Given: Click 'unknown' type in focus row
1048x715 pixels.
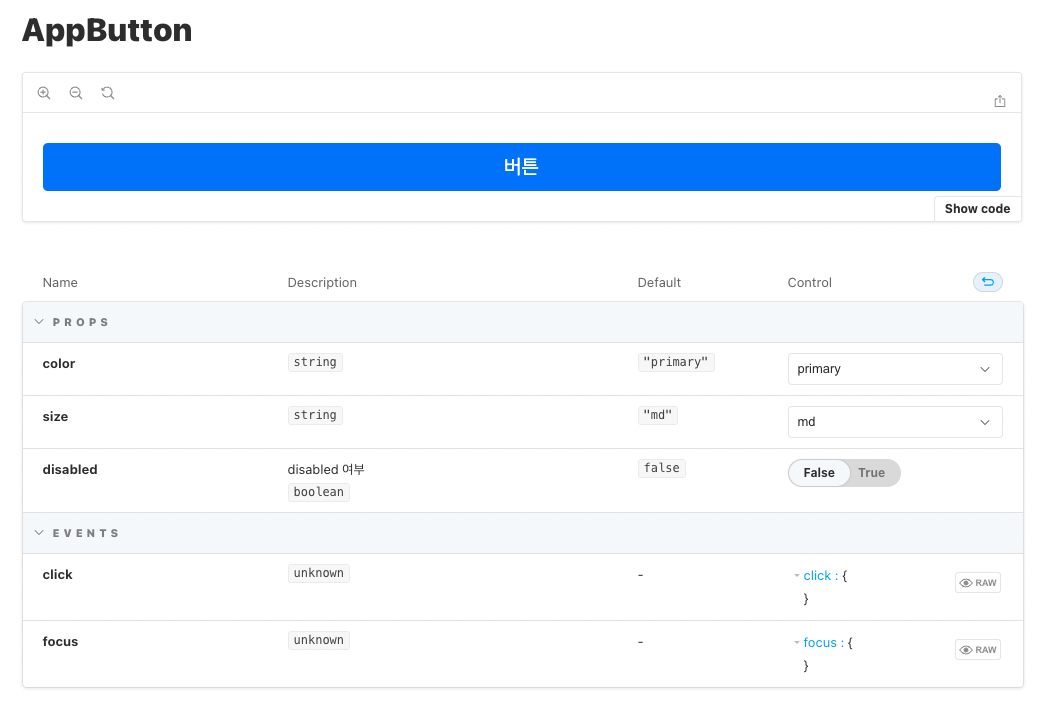Looking at the screenshot, I should [319, 640].
